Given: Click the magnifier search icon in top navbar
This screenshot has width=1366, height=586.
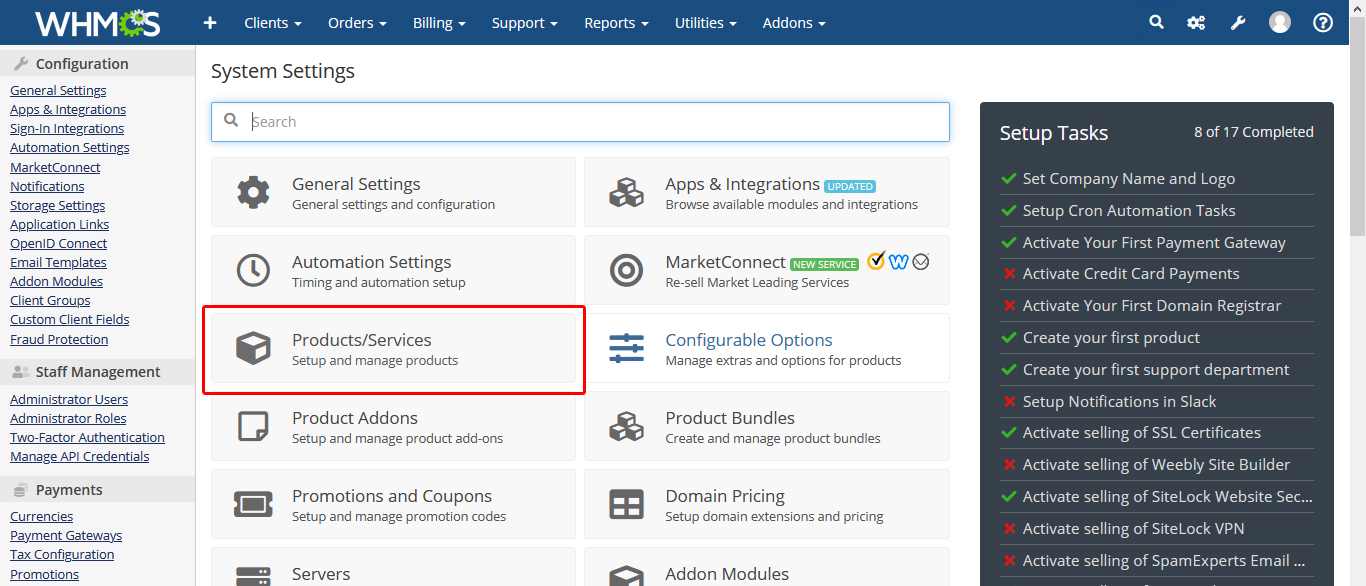Looking at the screenshot, I should (1156, 22).
